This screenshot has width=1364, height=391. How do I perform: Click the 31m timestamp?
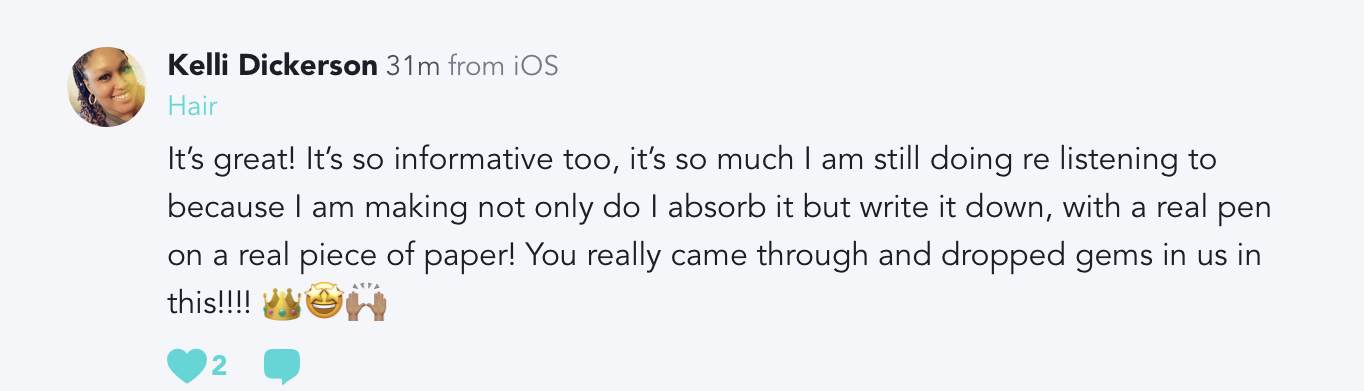(x=413, y=67)
